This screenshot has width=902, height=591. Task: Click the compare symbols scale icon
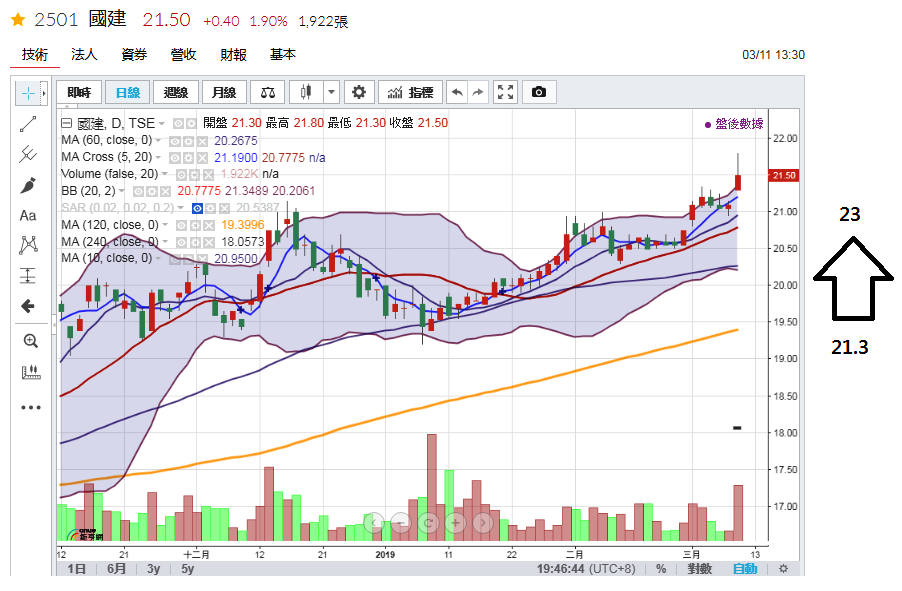pos(268,93)
